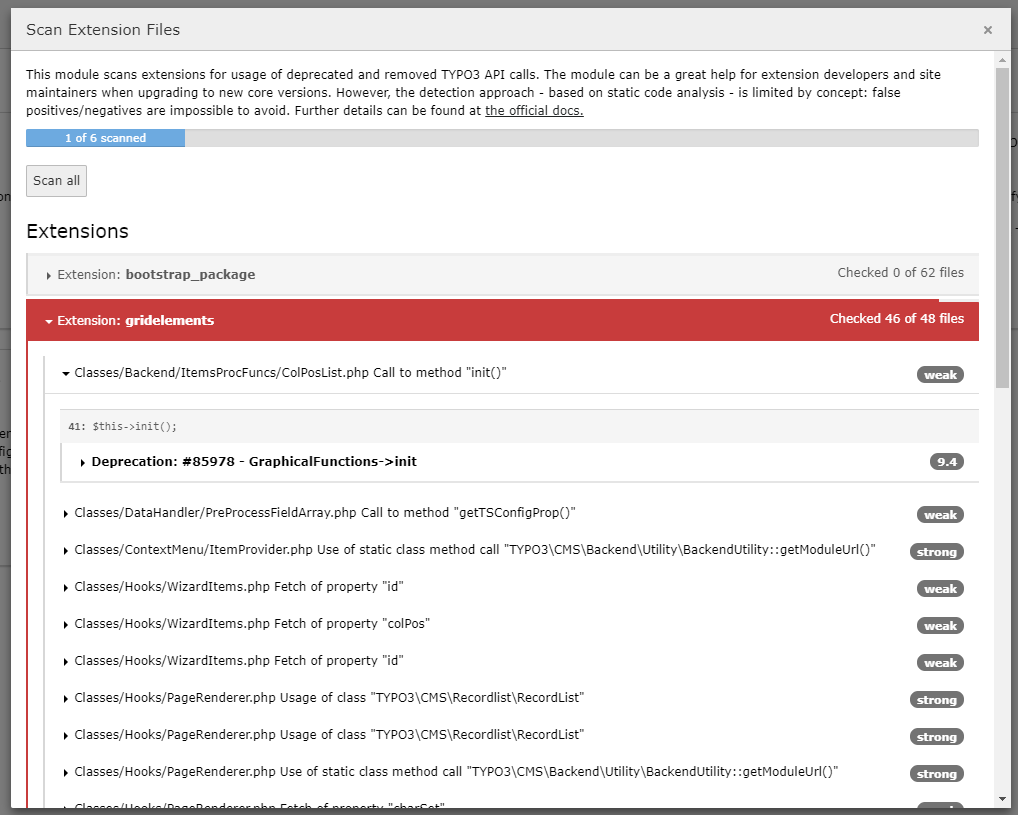
Task: Open the official docs link
Action: (534, 110)
